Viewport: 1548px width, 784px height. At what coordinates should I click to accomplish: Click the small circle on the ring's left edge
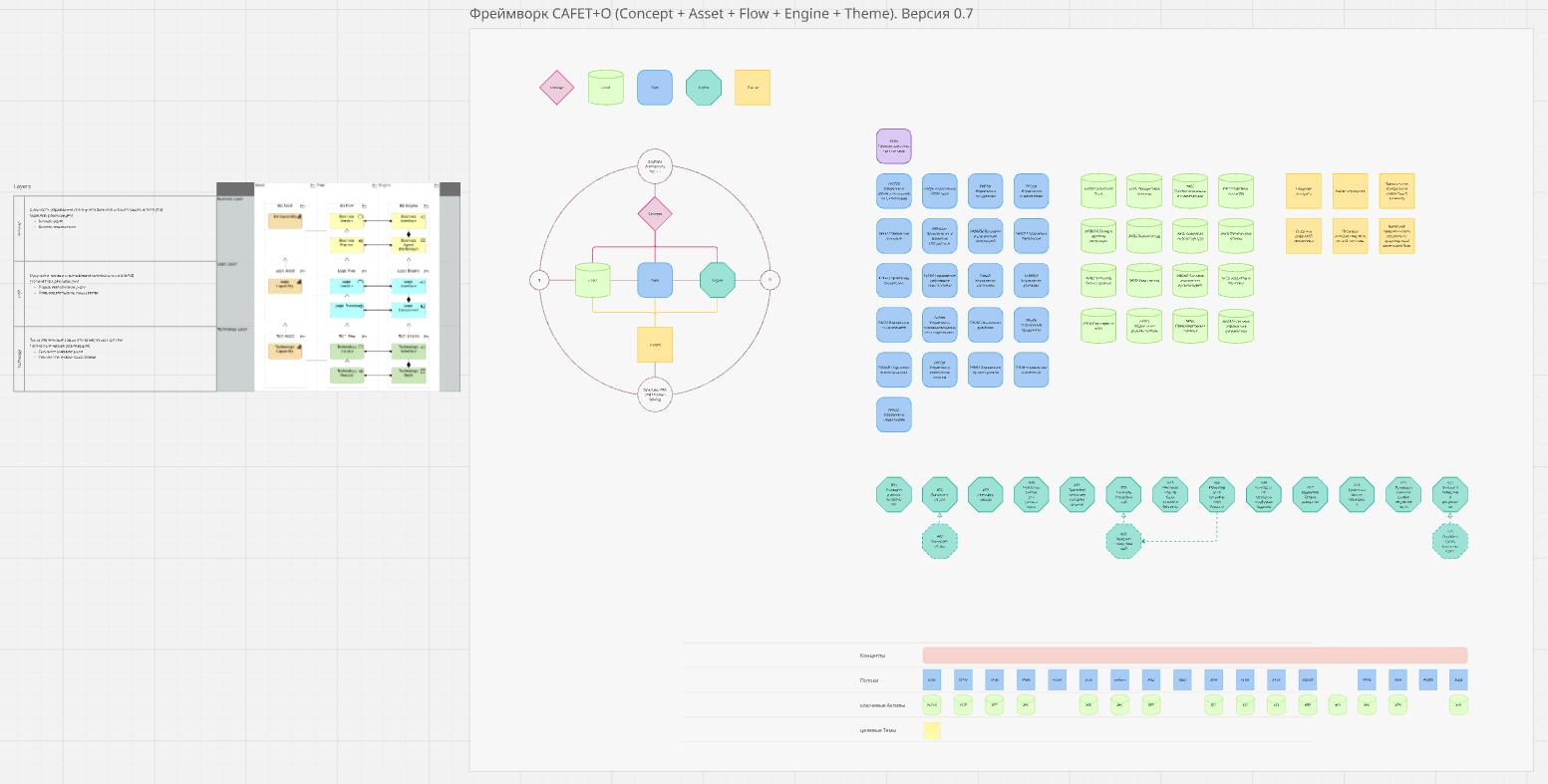pyautogui.click(x=539, y=280)
